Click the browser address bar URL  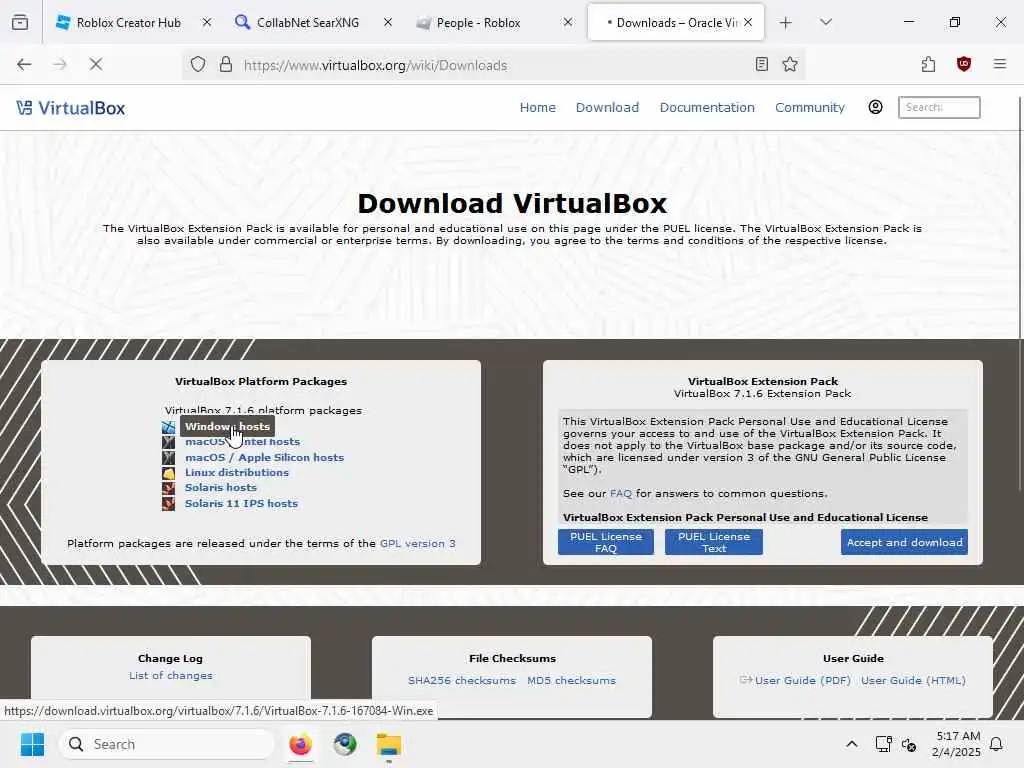(x=375, y=65)
